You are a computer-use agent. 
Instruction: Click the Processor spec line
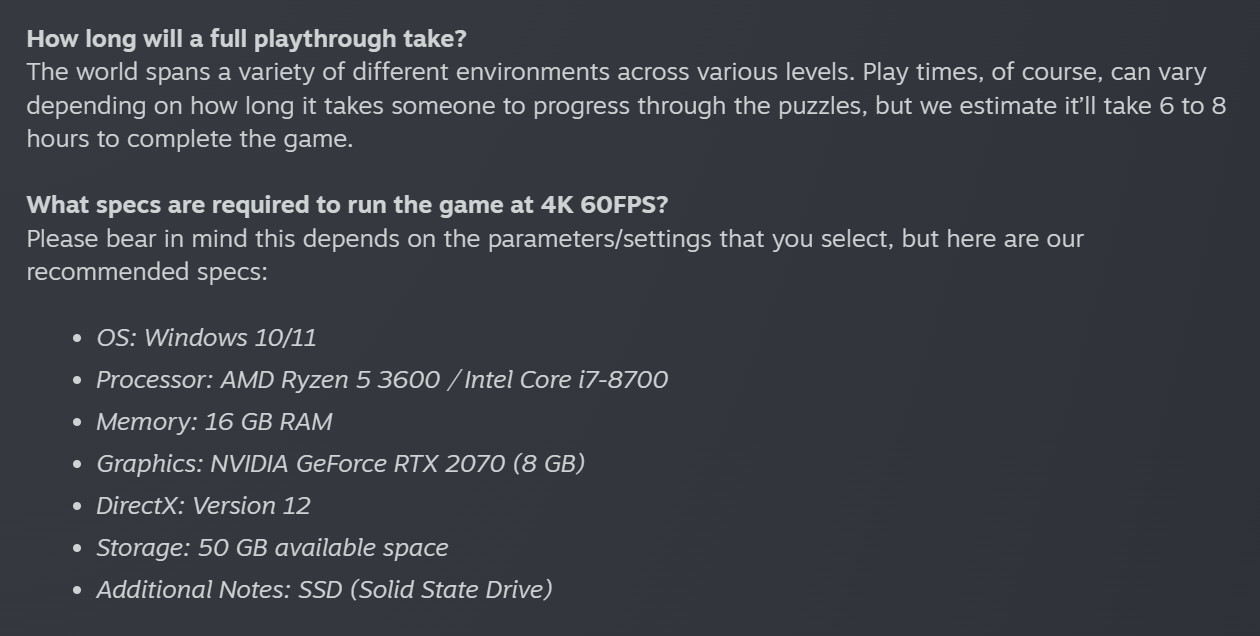click(x=381, y=380)
